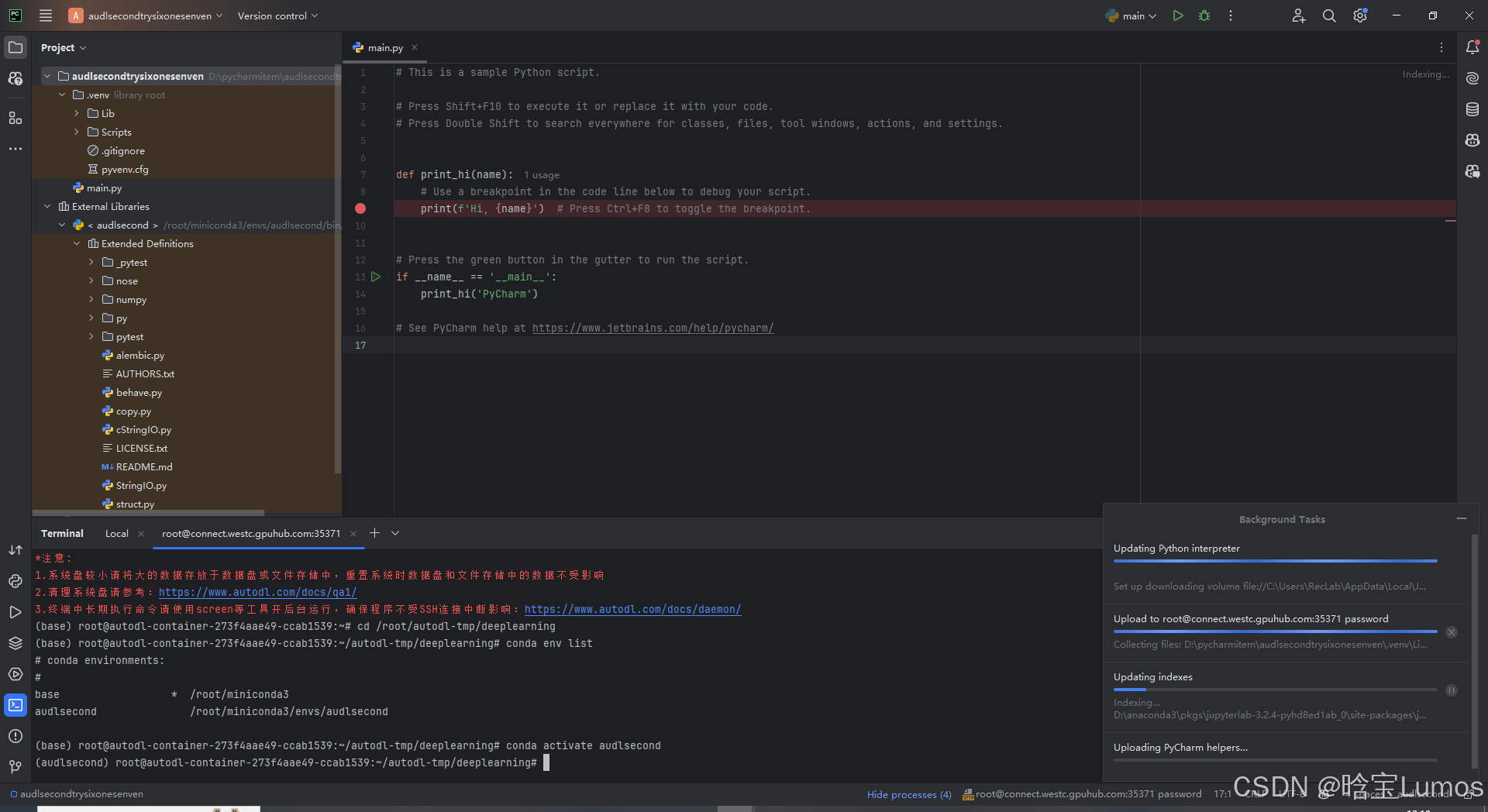Run the main.py script
1488x812 pixels.
tap(1178, 15)
